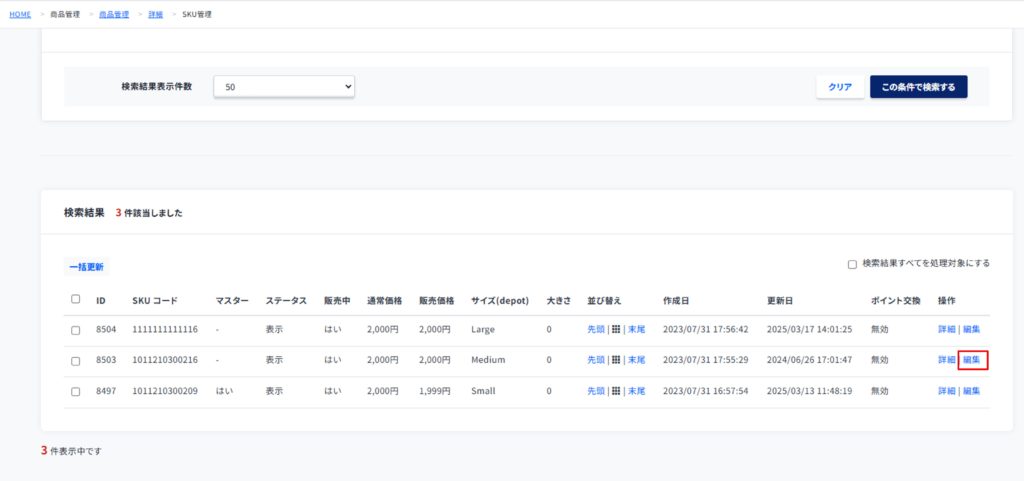1024x481 pixels.
Task: Click grid sort icon for SKU 8503
Action: [x=617, y=360]
